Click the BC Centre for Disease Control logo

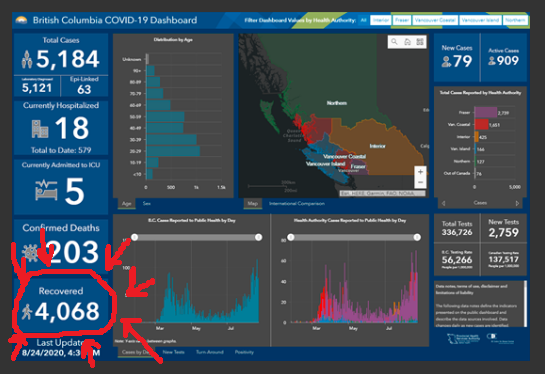click(x=500, y=338)
